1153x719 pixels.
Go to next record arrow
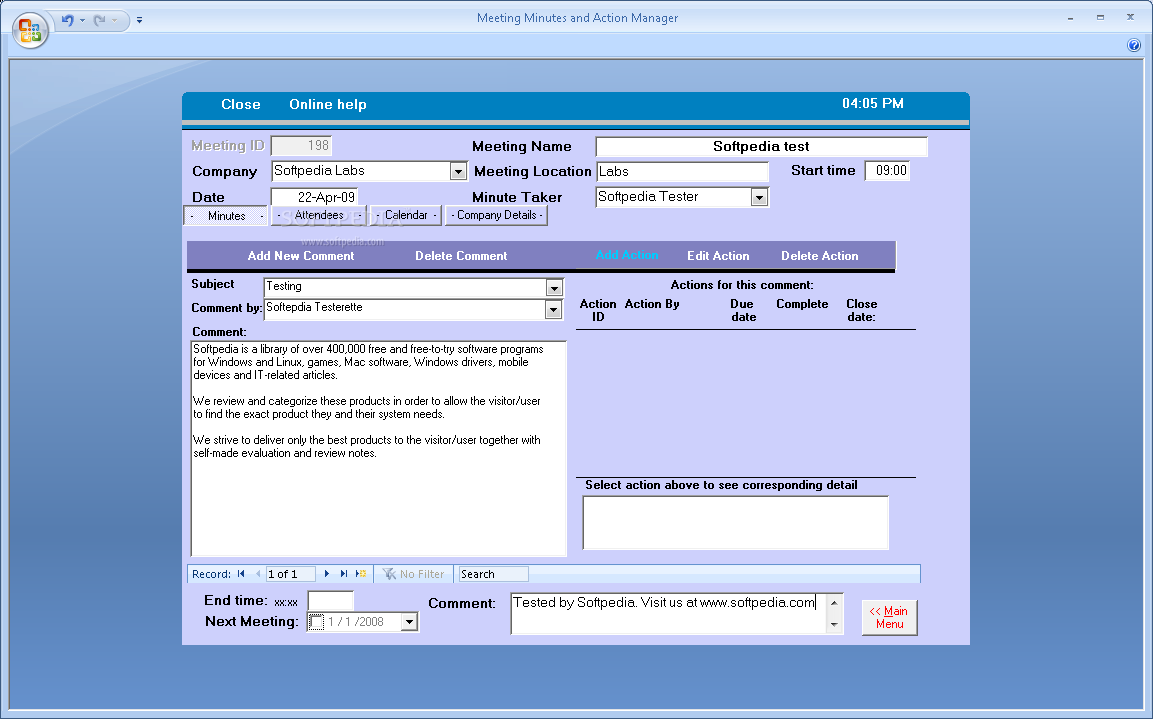click(326, 574)
